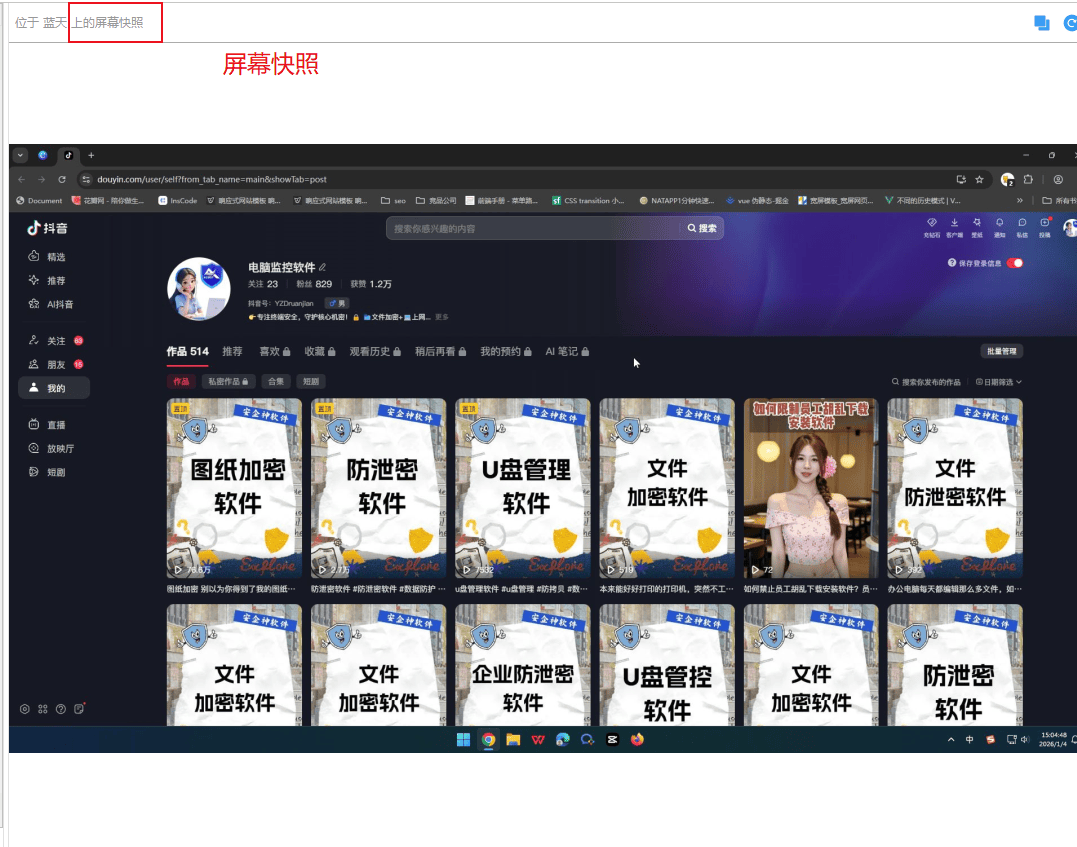Open AI抖音 from the left sidebar

point(59,304)
